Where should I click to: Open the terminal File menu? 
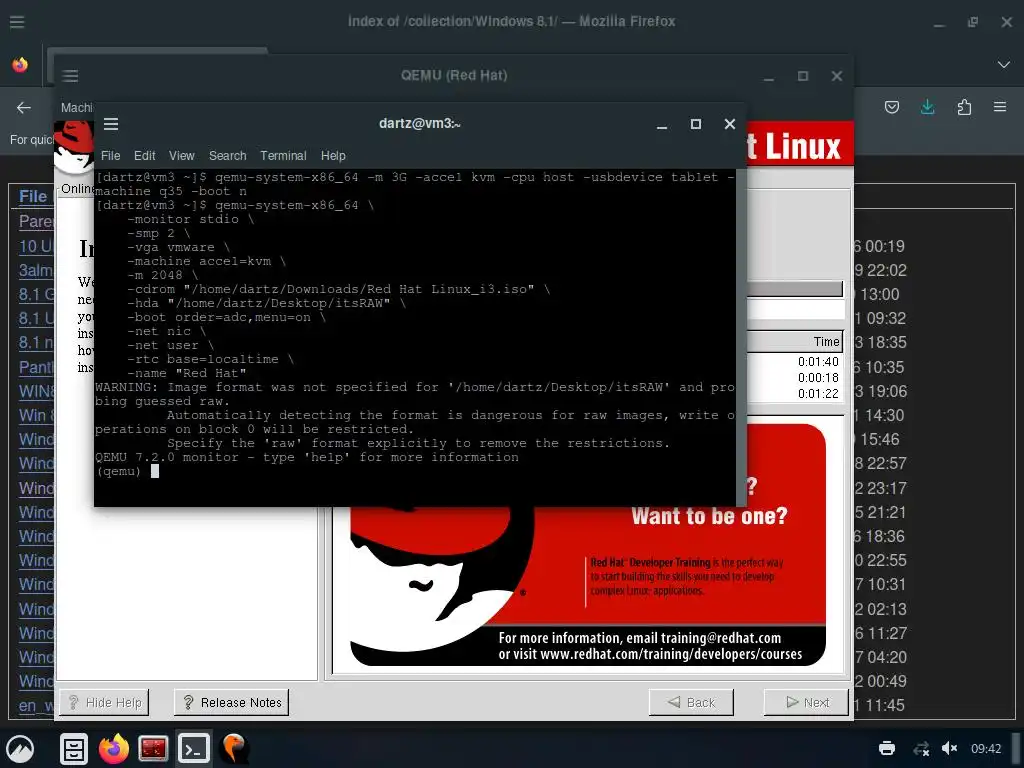click(x=110, y=155)
